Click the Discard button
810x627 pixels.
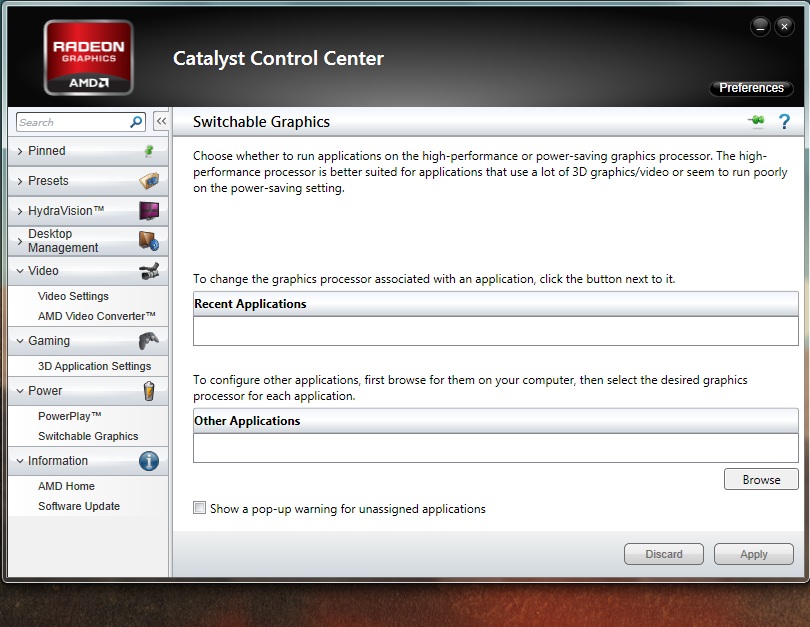coord(664,554)
